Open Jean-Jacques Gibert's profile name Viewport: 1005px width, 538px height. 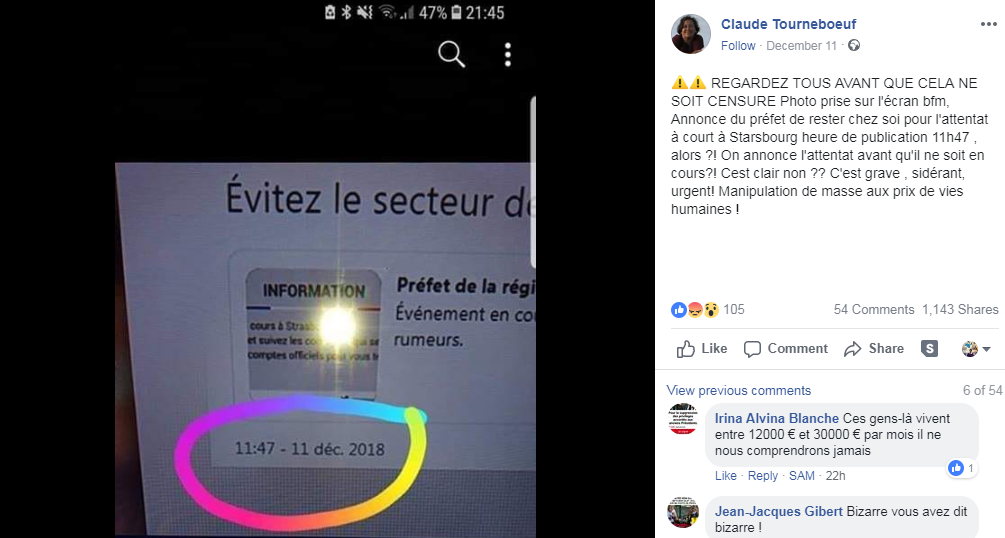click(778, 512)
